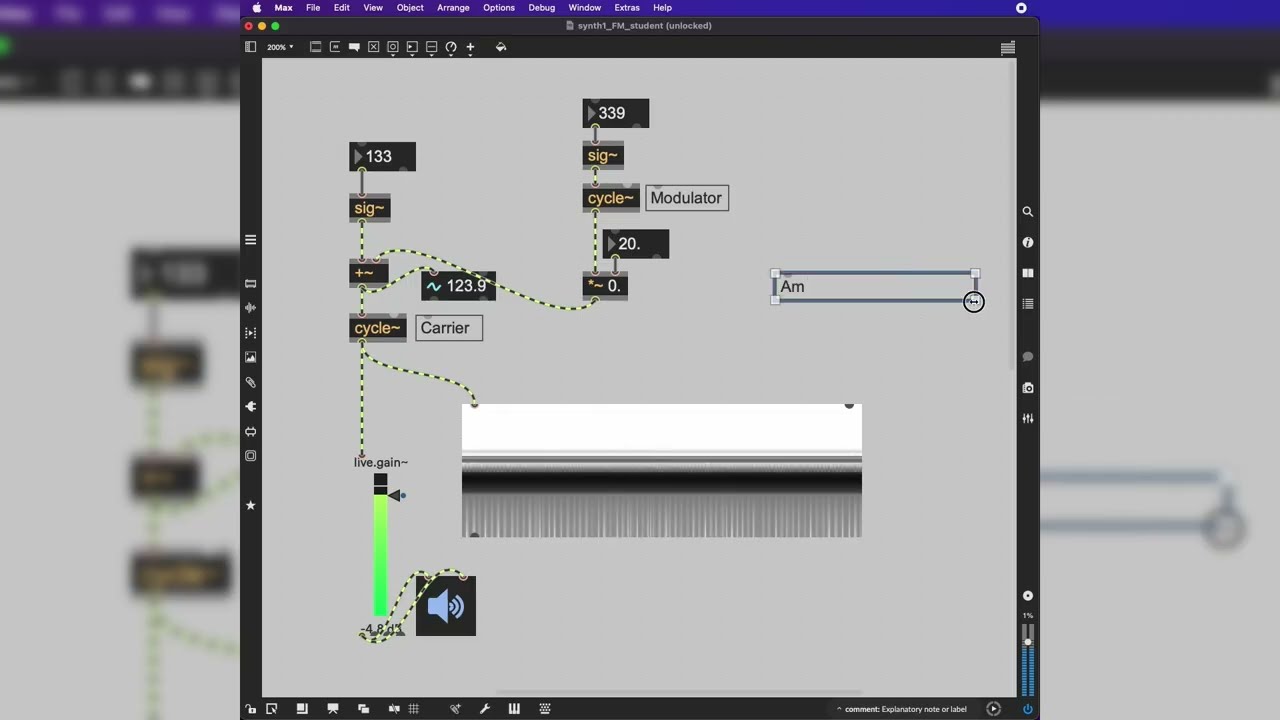Click into the comment box reading Am

pyautogui.click(x=875, y=287)
